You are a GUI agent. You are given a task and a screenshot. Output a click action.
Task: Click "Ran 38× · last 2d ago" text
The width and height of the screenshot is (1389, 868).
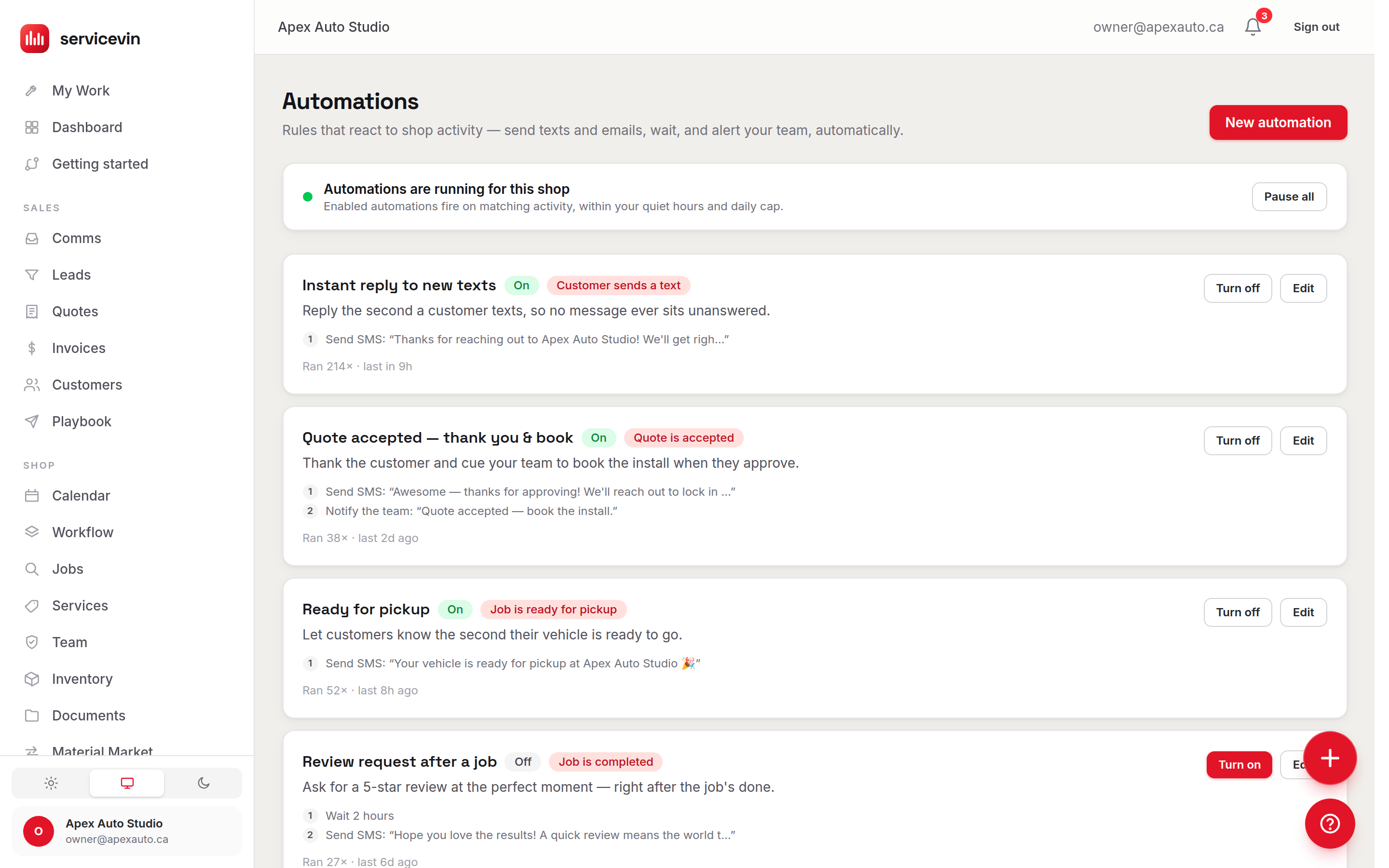coord(360,539)
